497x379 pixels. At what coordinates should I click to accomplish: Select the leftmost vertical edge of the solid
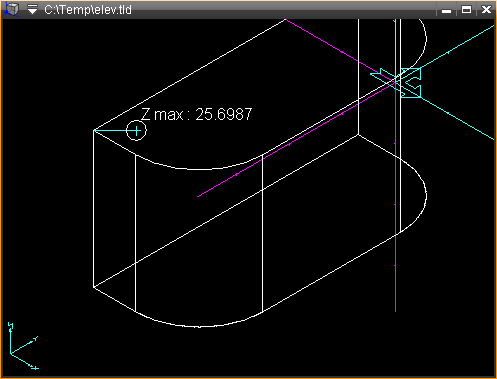[94, 209]
